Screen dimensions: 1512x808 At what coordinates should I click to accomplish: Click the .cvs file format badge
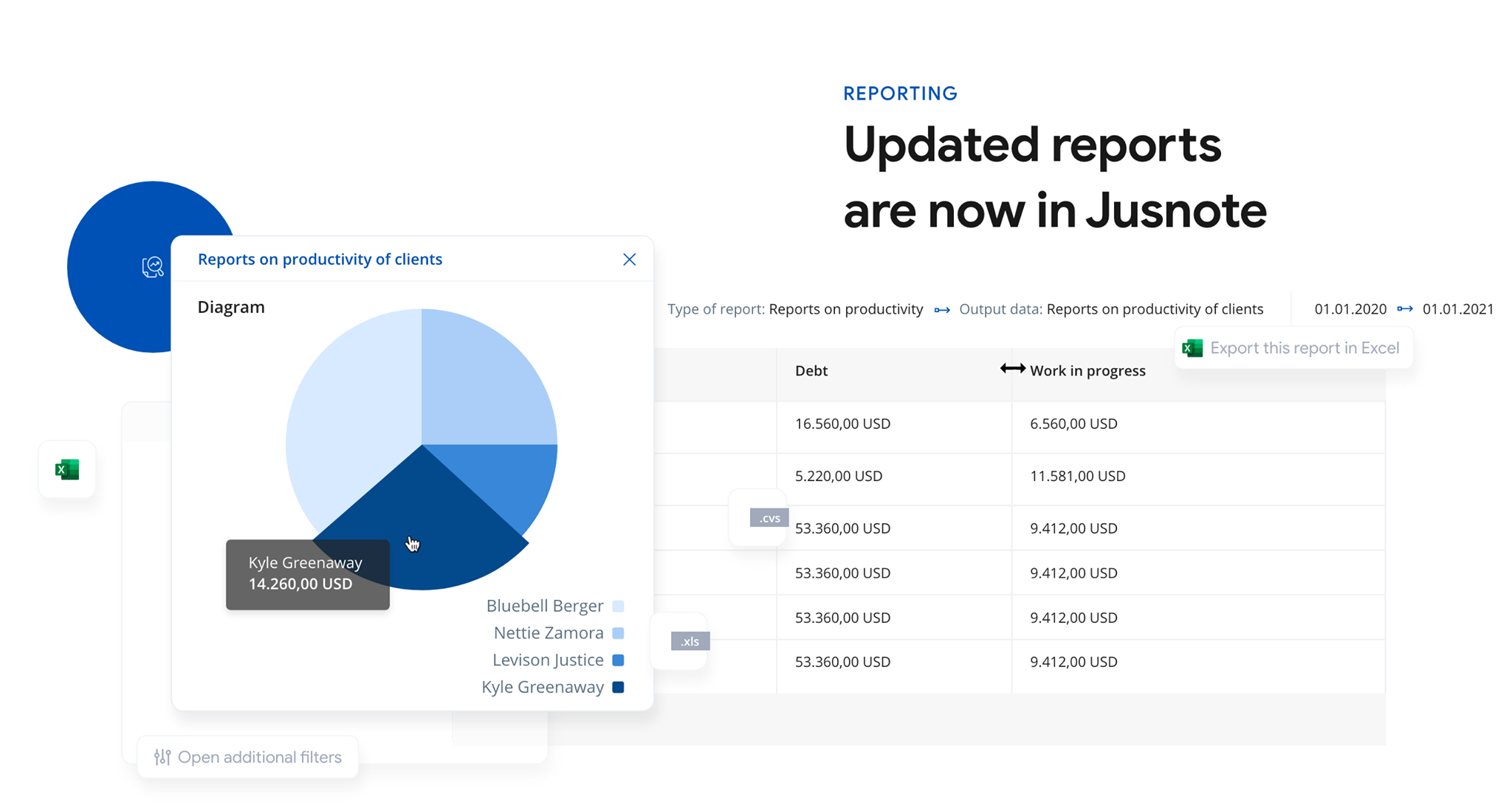point(769,518)
